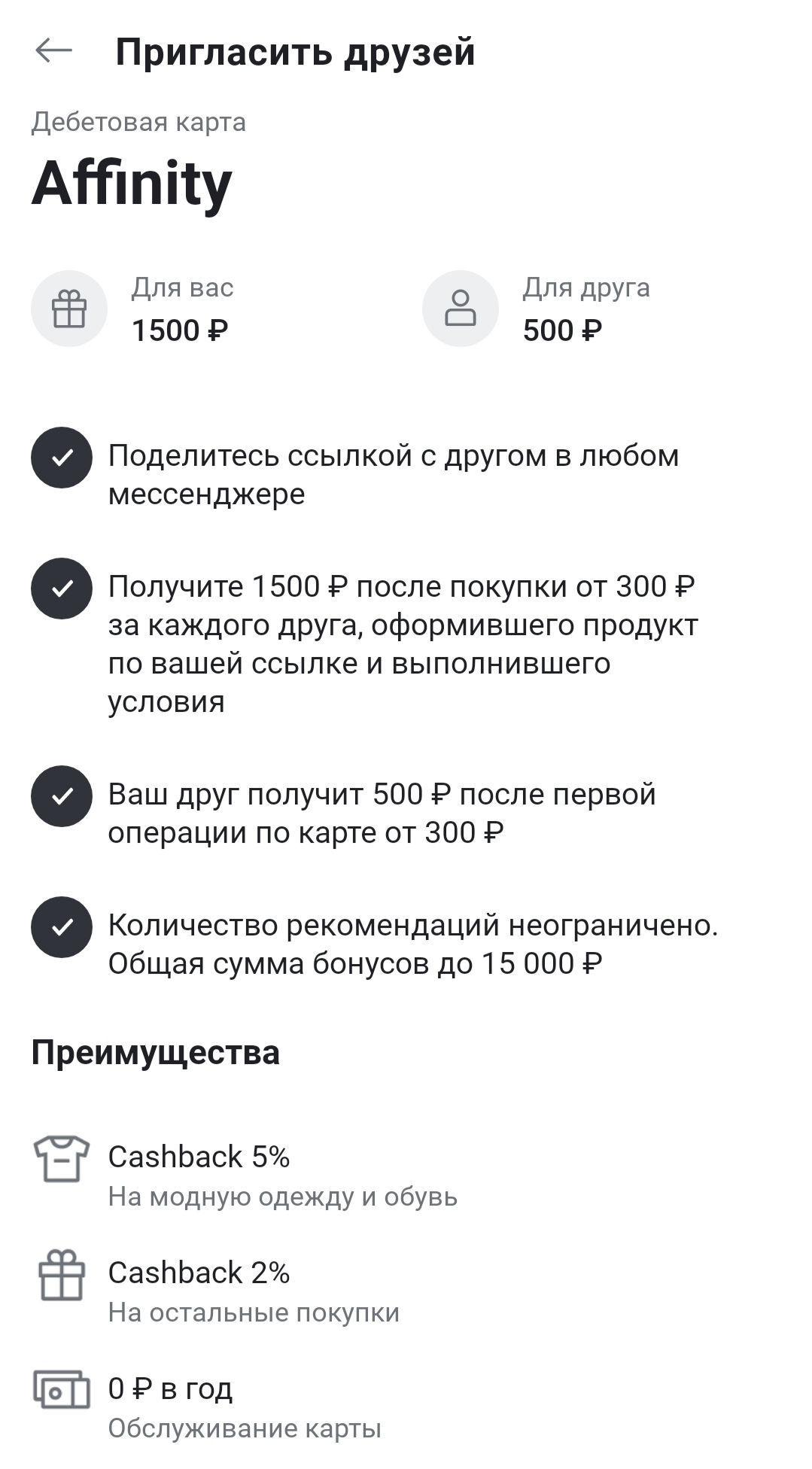Tap the 'Affinity' card name heading
This screenshot has width=812, height=1469.
(x=132, y=183)
